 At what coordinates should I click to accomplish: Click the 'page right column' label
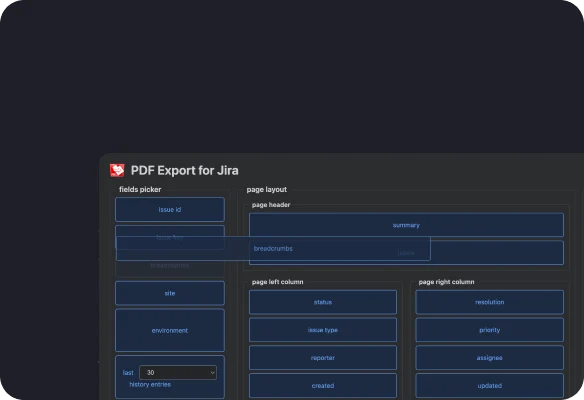447,282
